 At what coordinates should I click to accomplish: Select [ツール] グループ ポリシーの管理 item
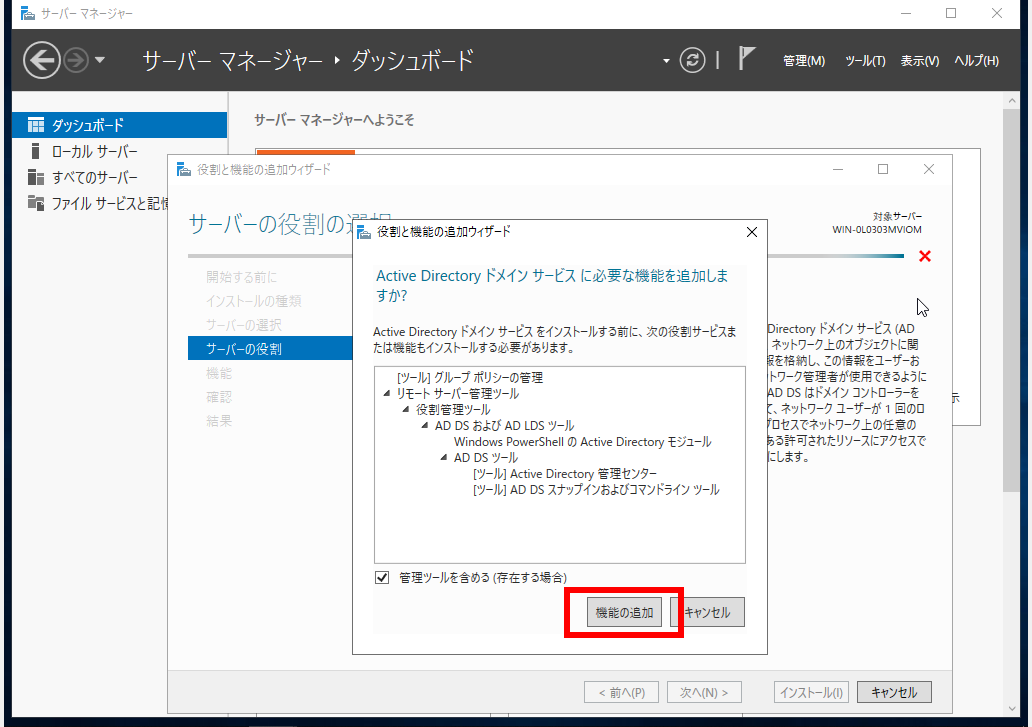pos(470,378)
